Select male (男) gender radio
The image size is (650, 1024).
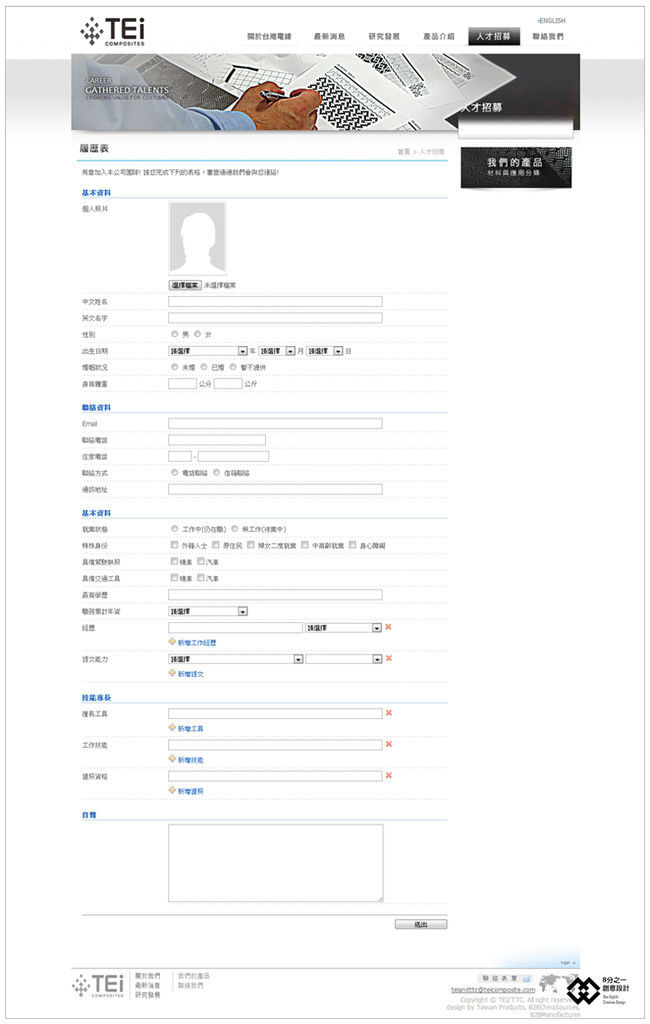[174, 334]
